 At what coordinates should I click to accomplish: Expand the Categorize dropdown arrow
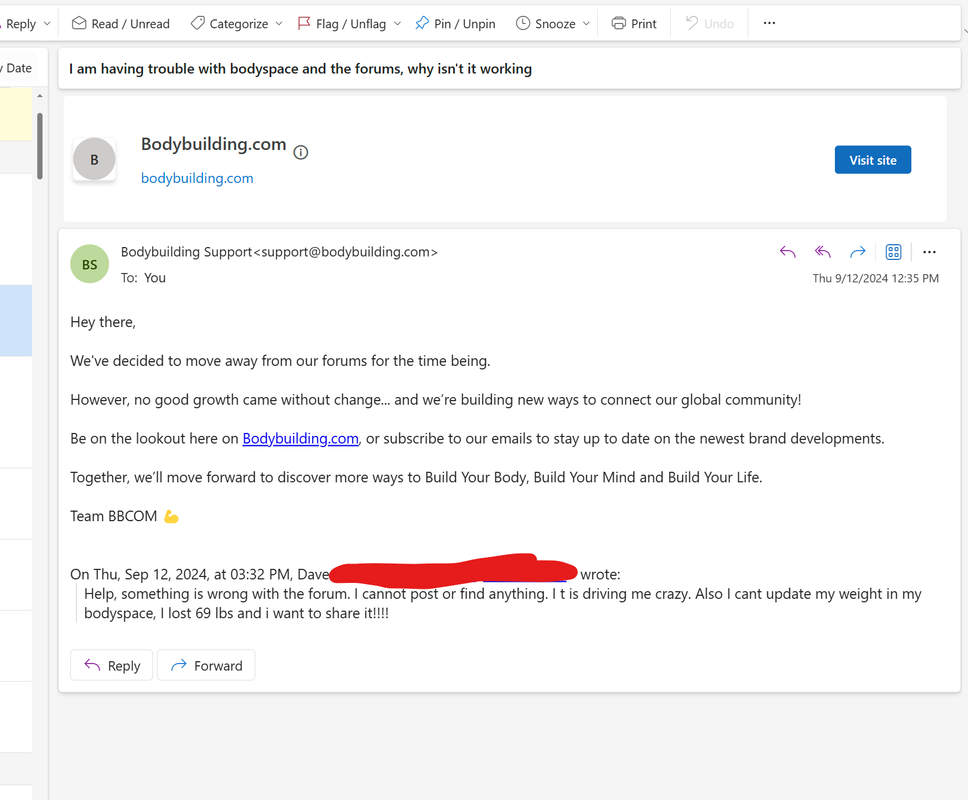click(279, 24)
